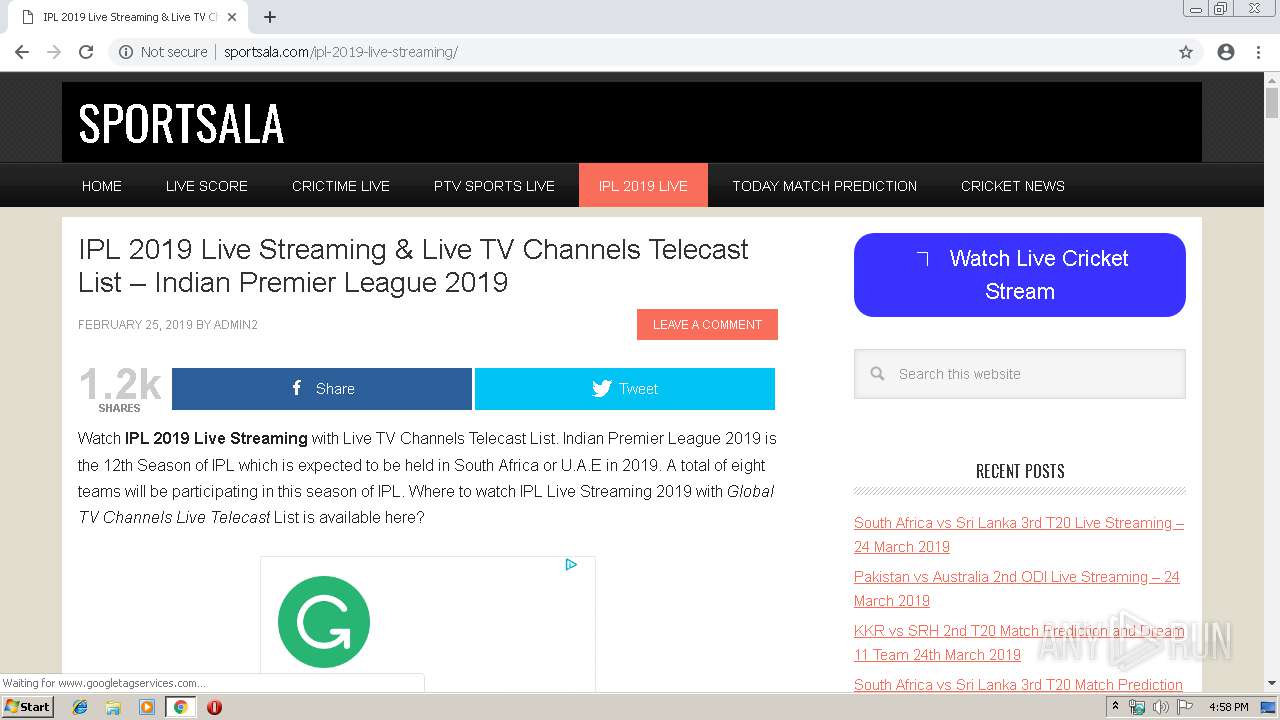
Task: Click the Action Center flag tray icon
Action: pos(1185,707)
